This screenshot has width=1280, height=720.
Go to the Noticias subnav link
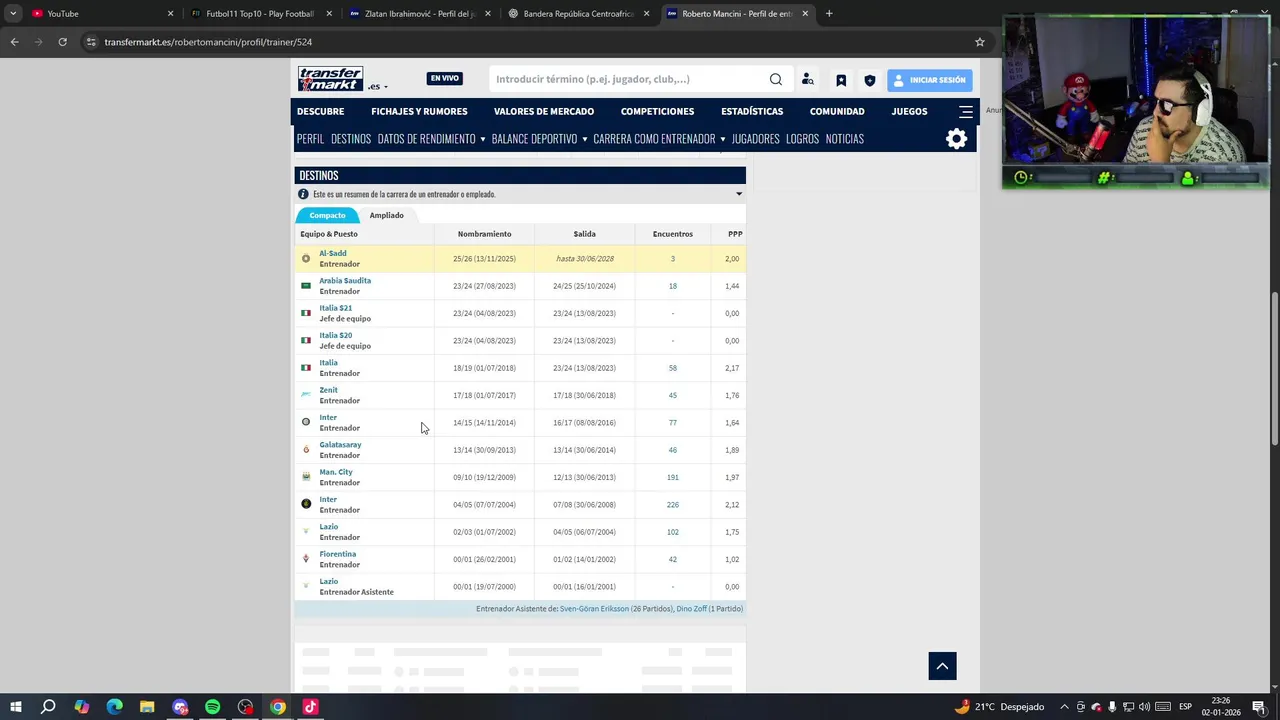pyautogui.click(x=844, y=139)
